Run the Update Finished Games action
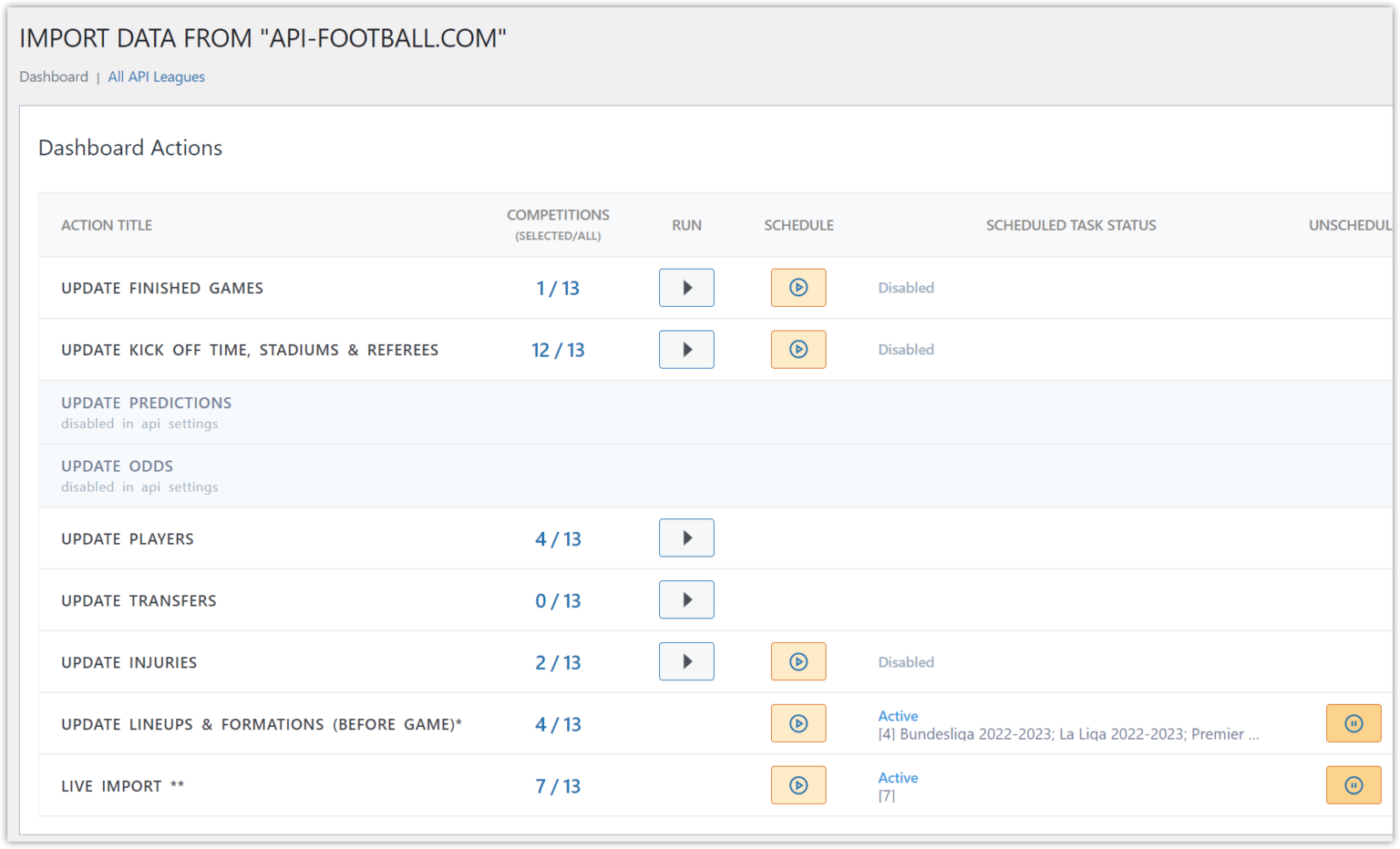1400x849 pixels. click(x=685, y=287)
